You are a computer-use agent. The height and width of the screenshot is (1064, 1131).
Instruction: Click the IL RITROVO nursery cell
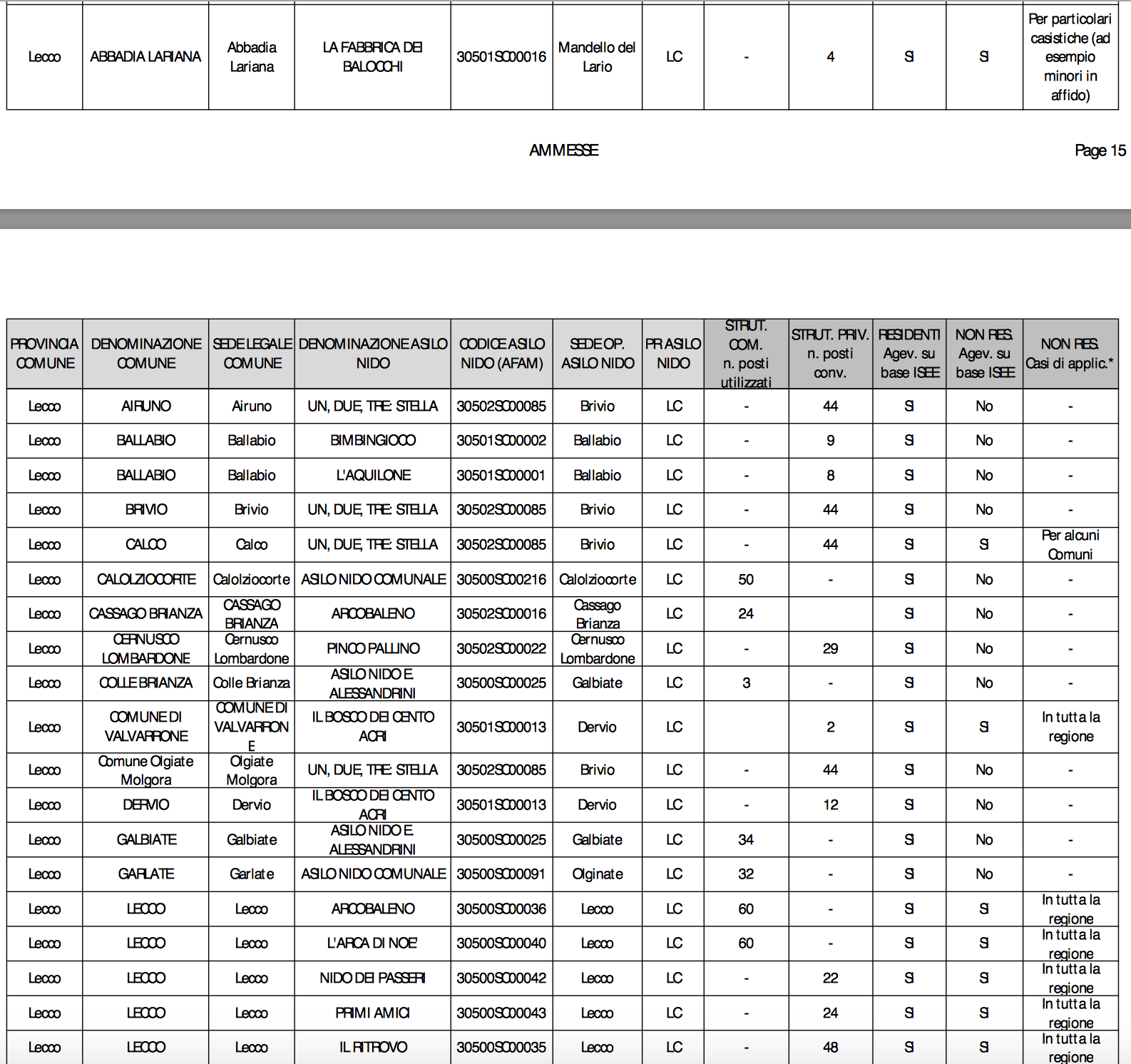coord(372,1048)
